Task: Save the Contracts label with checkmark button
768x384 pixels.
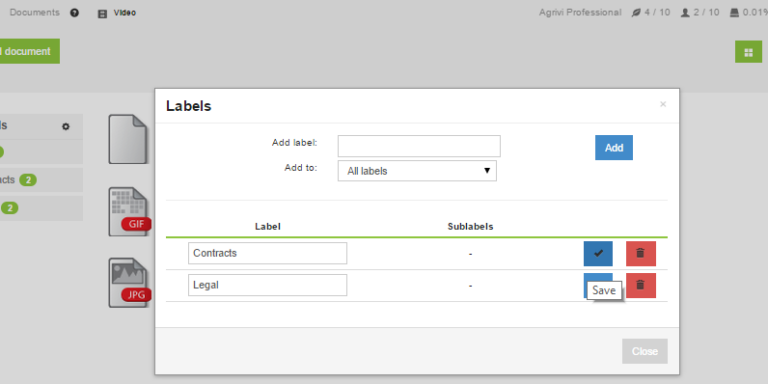Action: click(598, 253)
